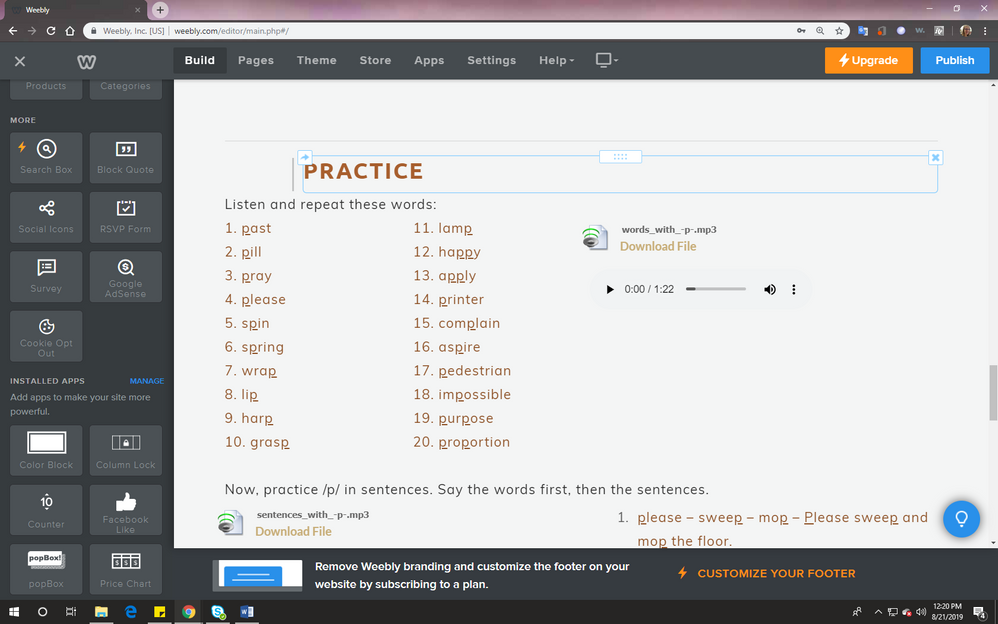Open the audio player more options menu
Image resolution: width=998 pixels, height=624 pixels.
click(794, 289)
